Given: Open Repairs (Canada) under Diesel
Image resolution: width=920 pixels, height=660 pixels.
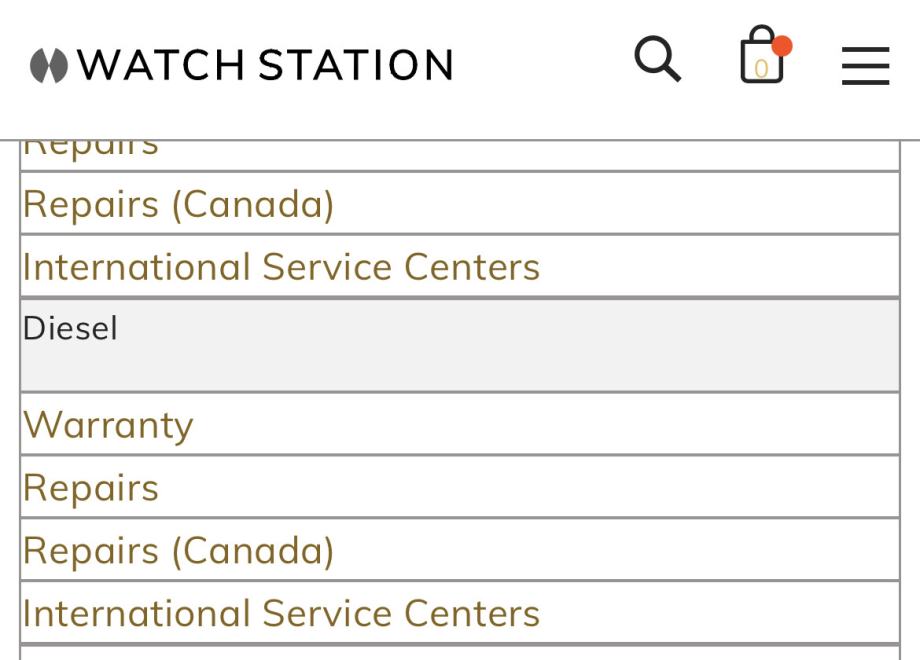Looking at the screenshot, I should [178, 551].
